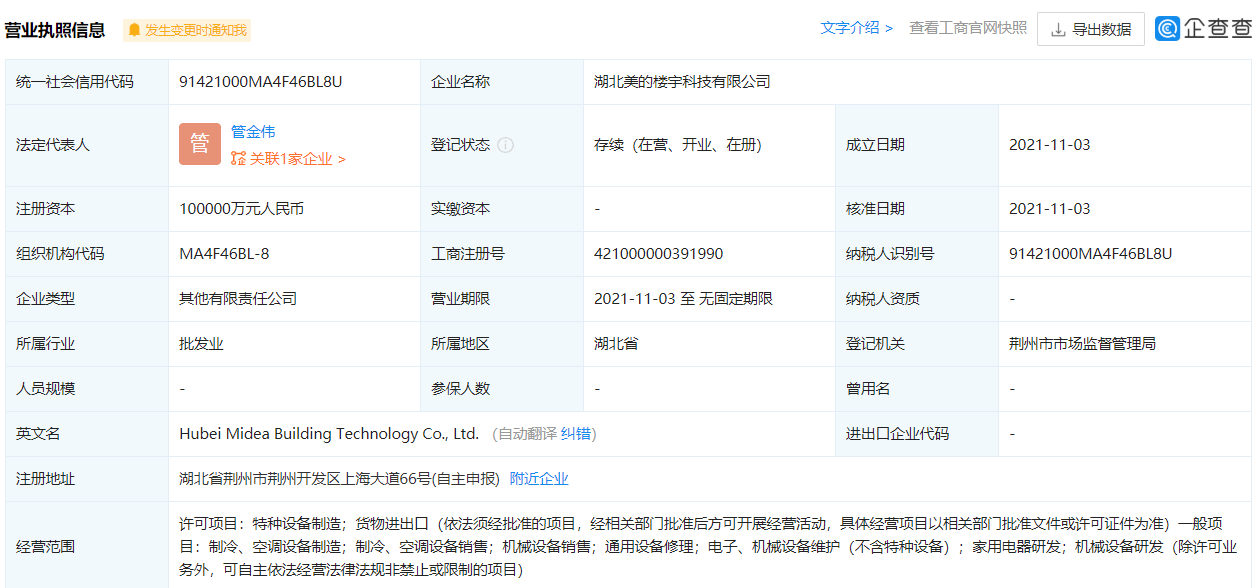Click the 管 avatar for the legal representative
Image resolution: width=1258 pixels, height=588 pixels.
(200, 144)
